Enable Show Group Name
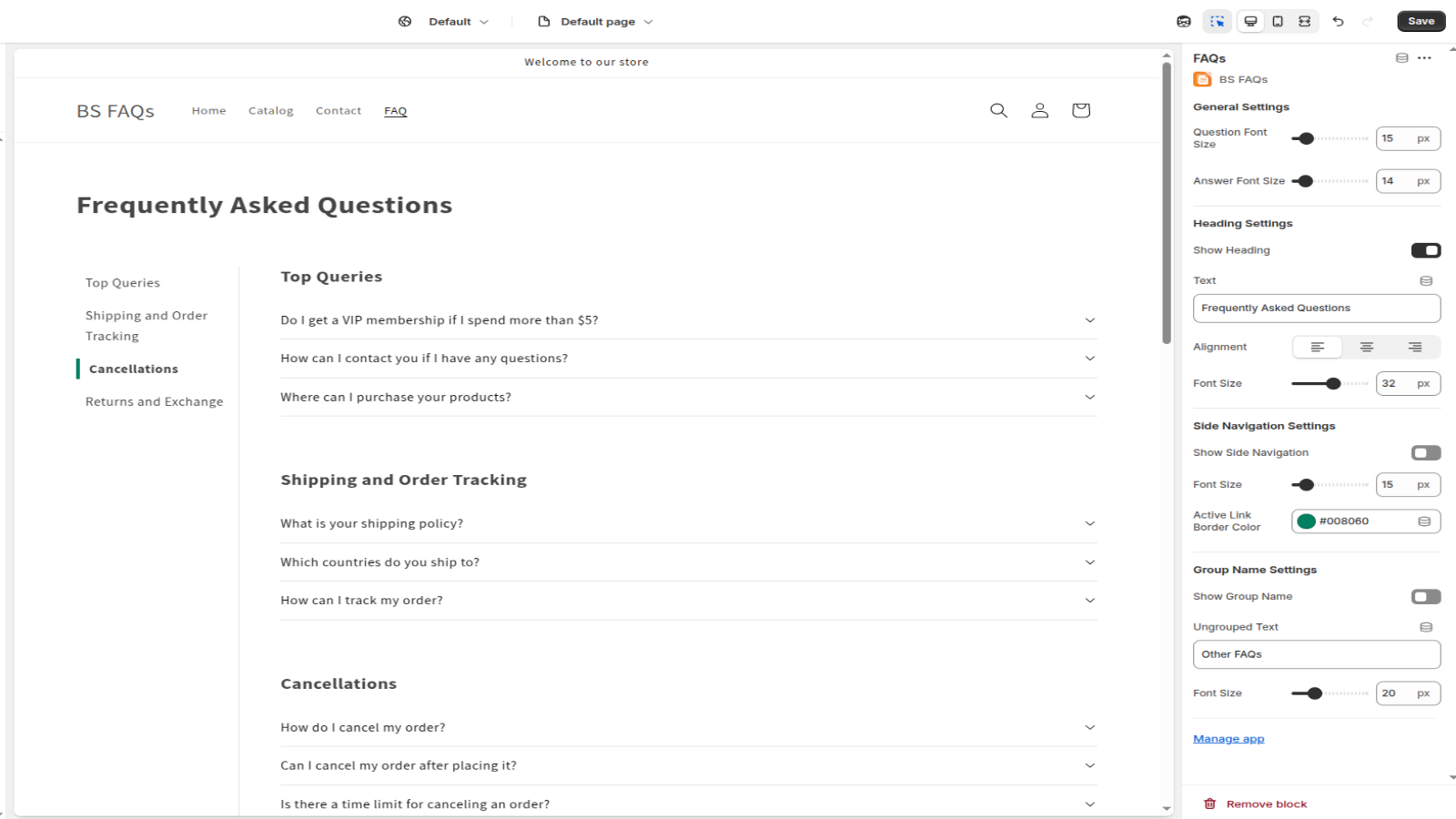1456x819 pixels. pyautogui.click(x=1425, y=596)
